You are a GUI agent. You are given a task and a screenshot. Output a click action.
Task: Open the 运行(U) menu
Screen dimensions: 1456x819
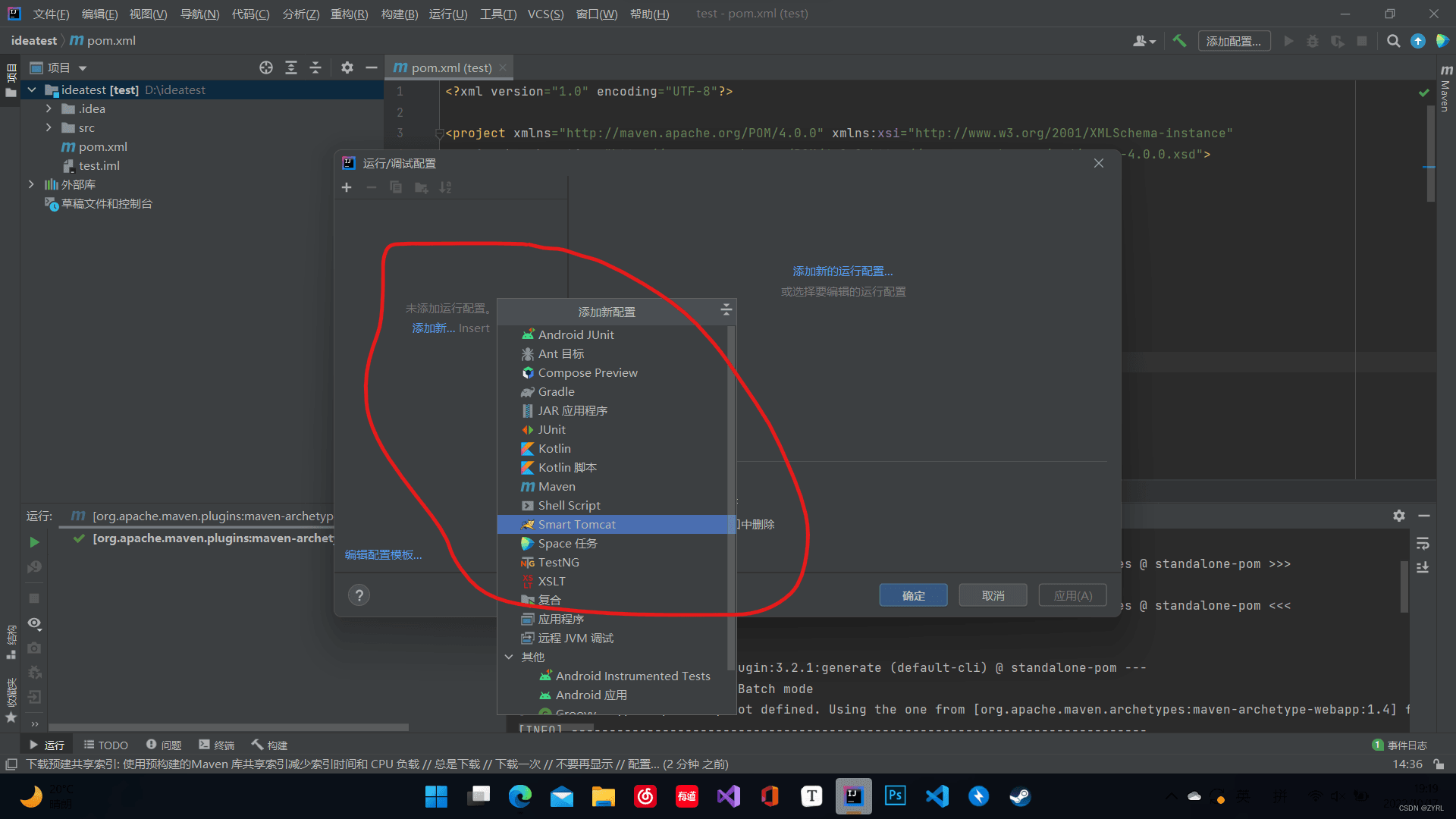[x=447, y=14]
